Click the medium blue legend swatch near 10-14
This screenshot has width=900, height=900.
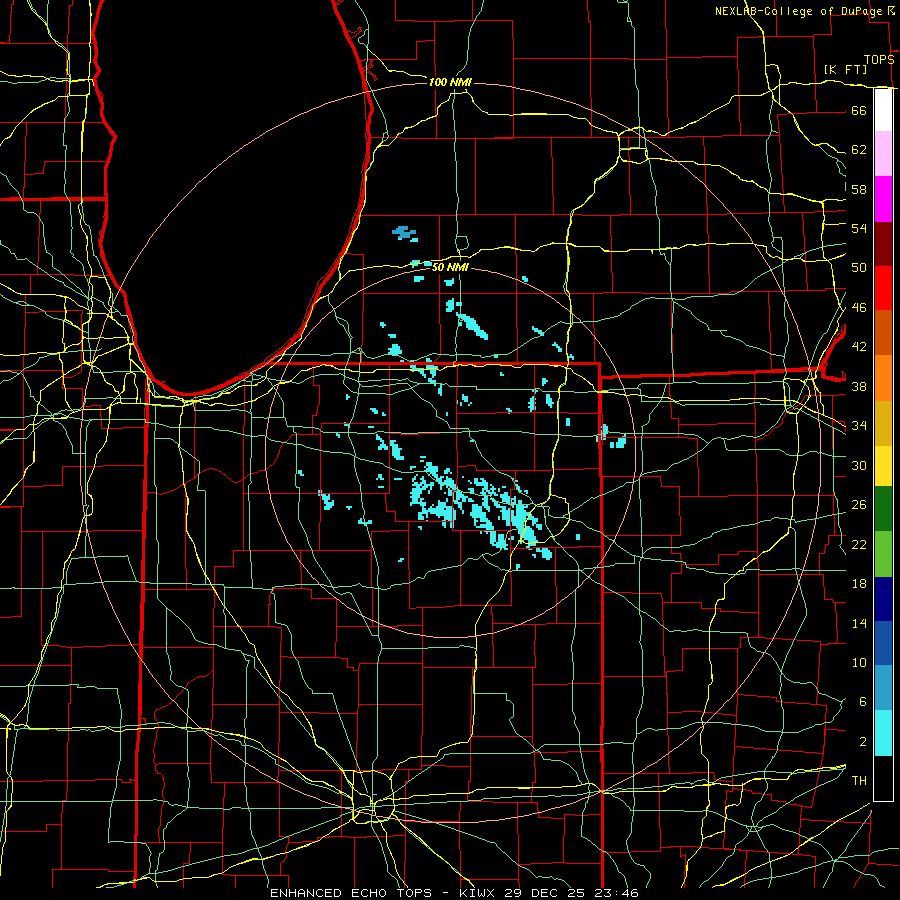point(883,643)
